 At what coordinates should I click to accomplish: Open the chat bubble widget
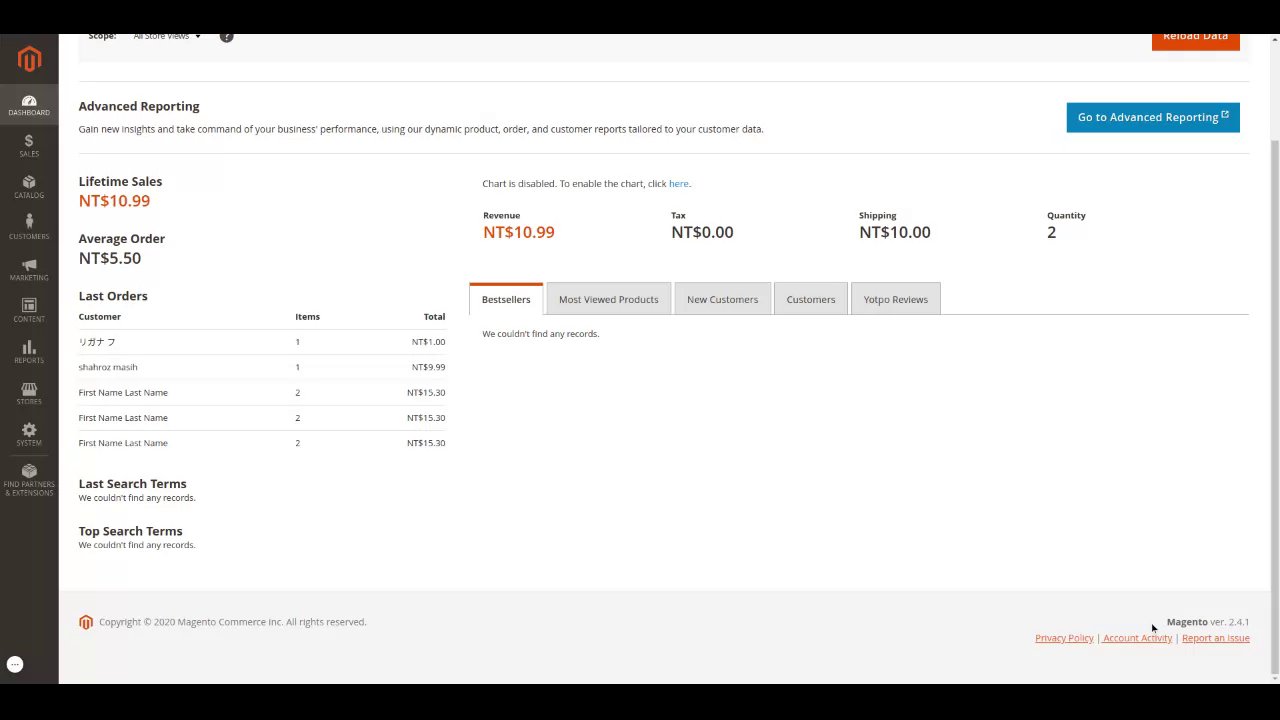click(x=15, y=665)
